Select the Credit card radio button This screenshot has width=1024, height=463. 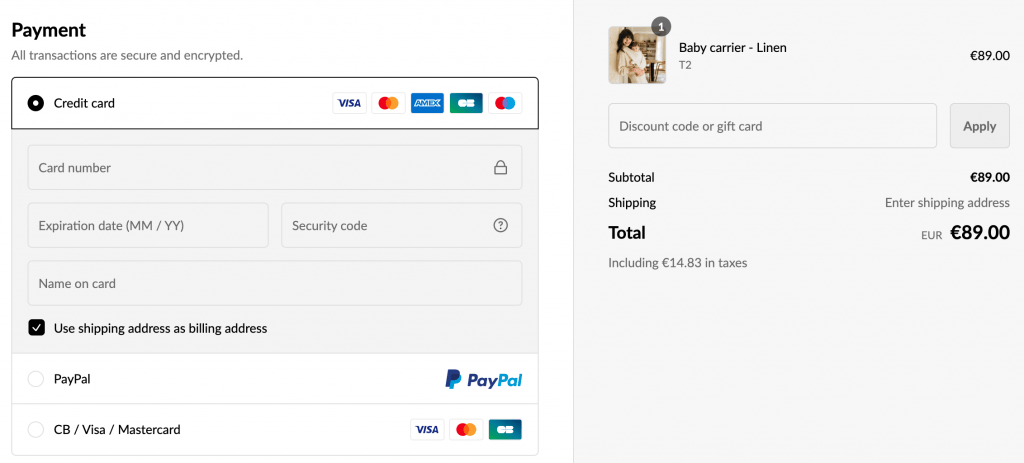[36, 103]
